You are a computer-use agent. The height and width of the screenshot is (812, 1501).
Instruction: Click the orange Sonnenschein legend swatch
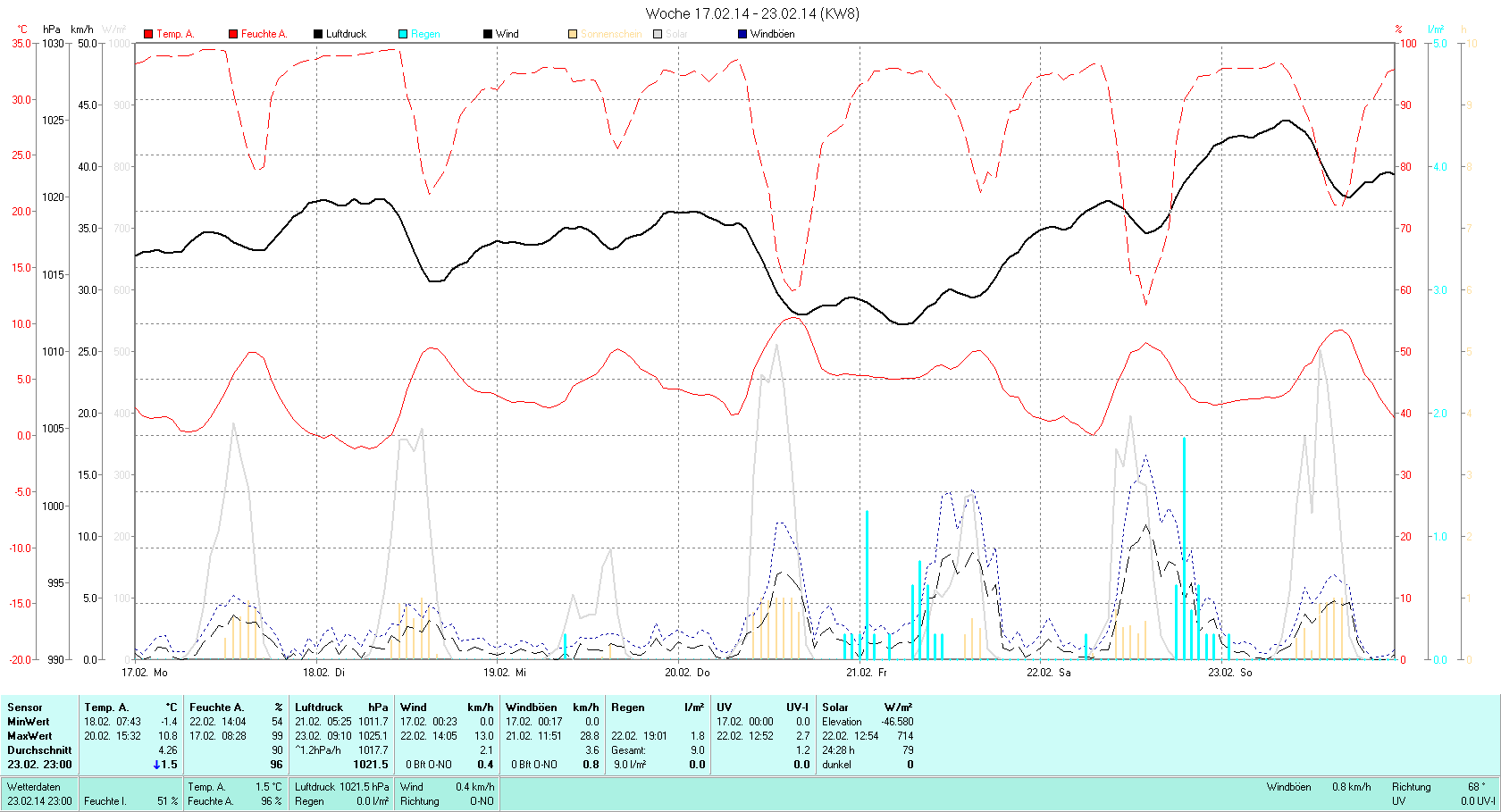pos(573,34)
